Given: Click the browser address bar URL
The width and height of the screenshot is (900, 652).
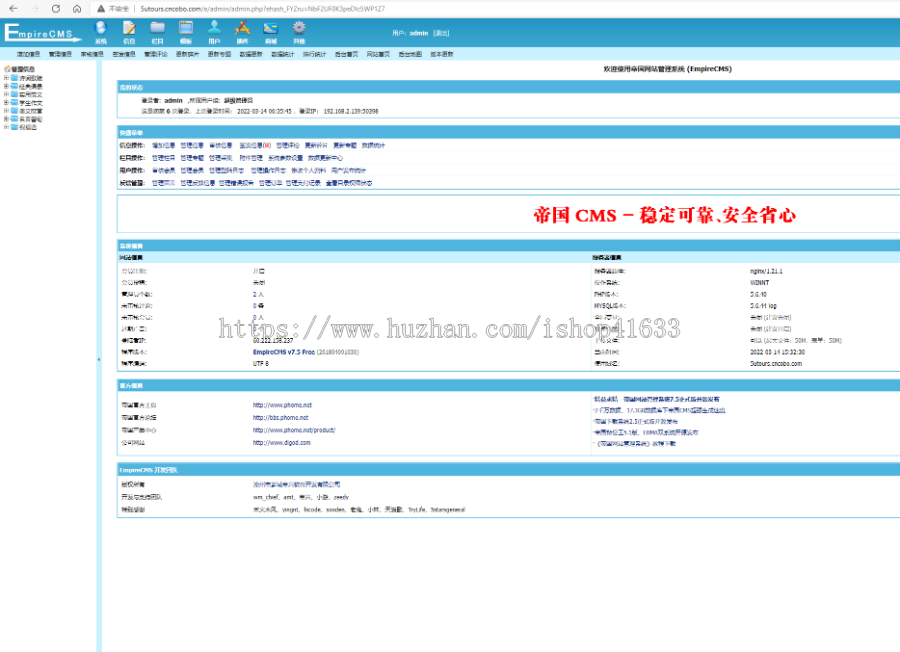Looking at the screenshot, I should 263,9.
